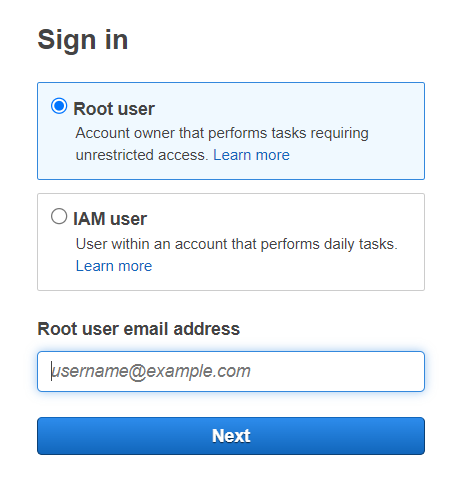This screenshot has width=471, height=482.
Task: Click the Sign in heading
Action: pos(83,40)
